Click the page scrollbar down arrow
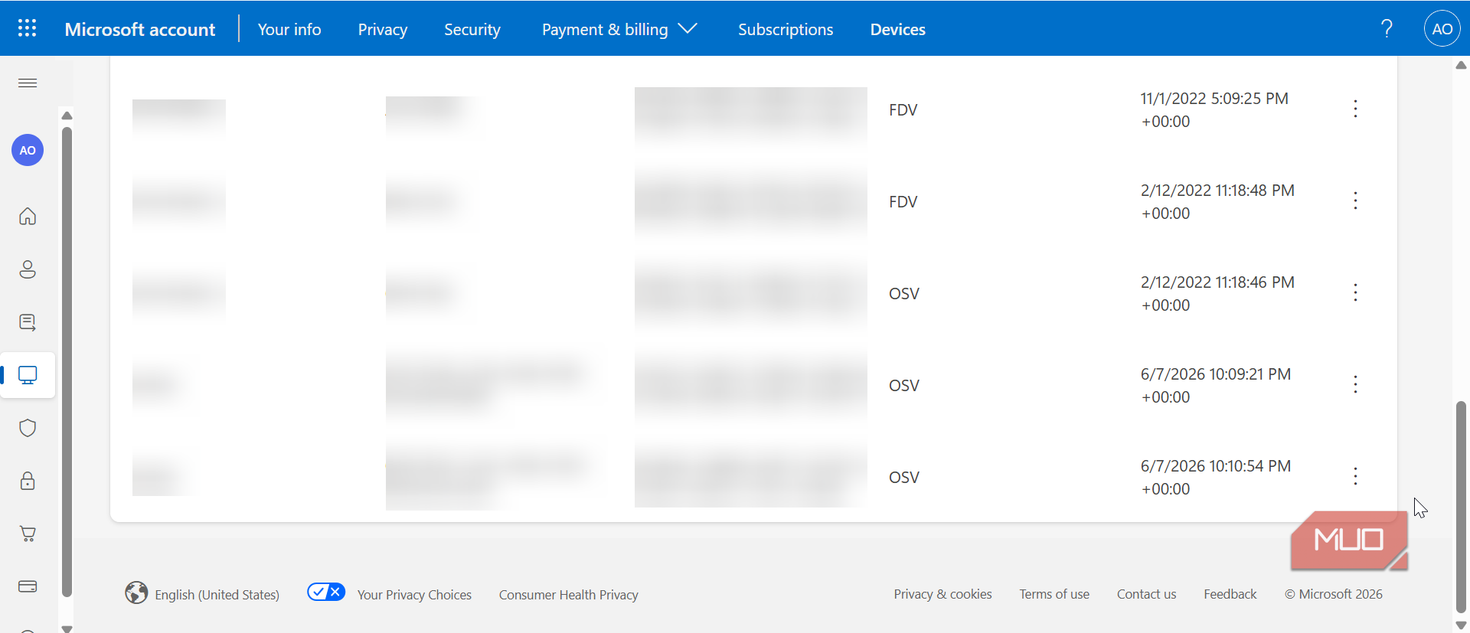The image size is (1470, 633). [x=1461, y=625]
